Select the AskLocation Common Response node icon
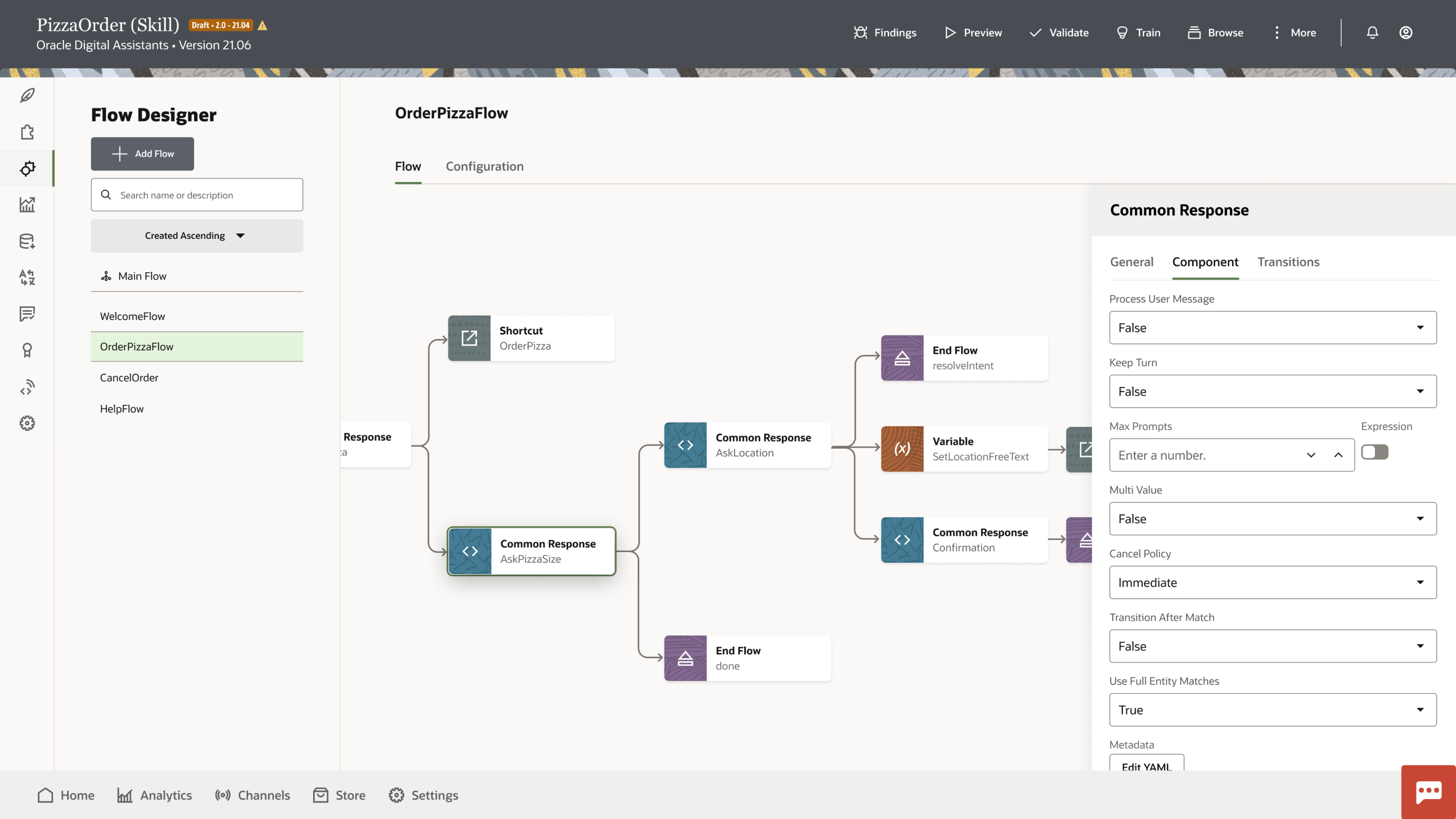This screenshot has height=819, width=1456. pyautogui.click(x=685, y=445)
